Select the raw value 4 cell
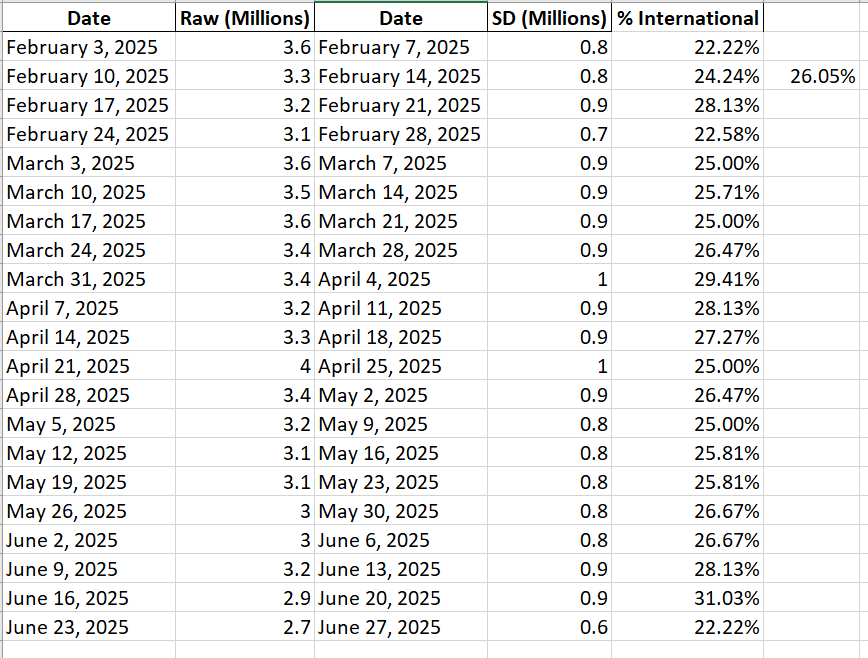Image resolution: width=868 pixels, height=658 pixels. [x=245, y=366]
